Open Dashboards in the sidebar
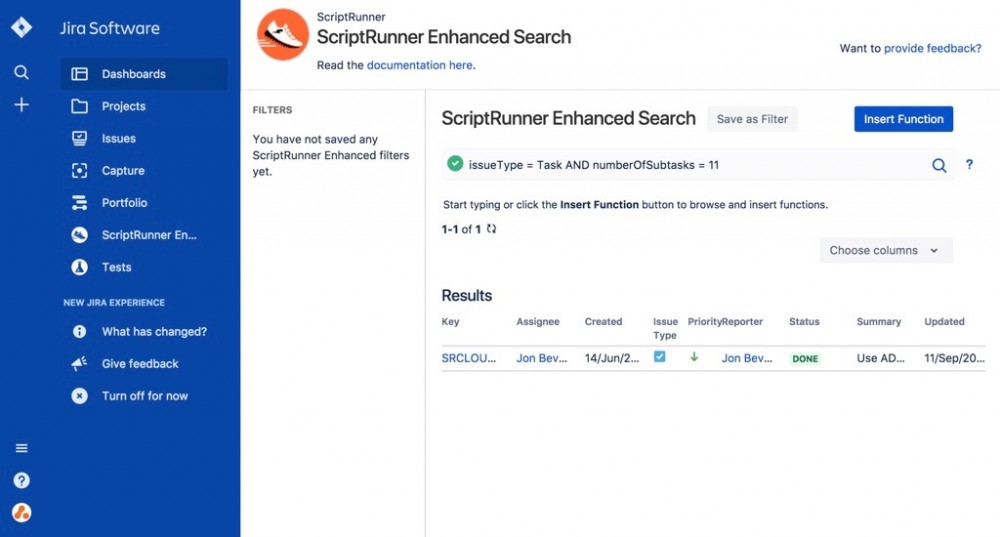The image size is (1000, 537). point(133,74)
